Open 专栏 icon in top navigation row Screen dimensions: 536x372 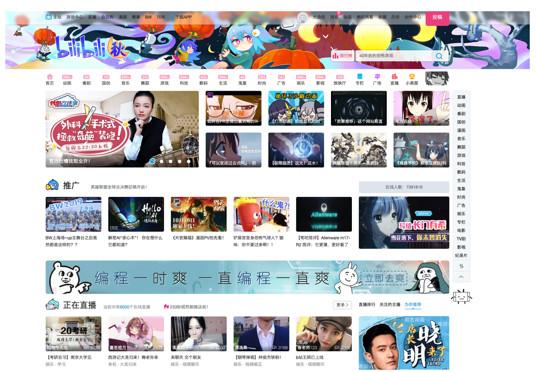click(x=359, y=79)
